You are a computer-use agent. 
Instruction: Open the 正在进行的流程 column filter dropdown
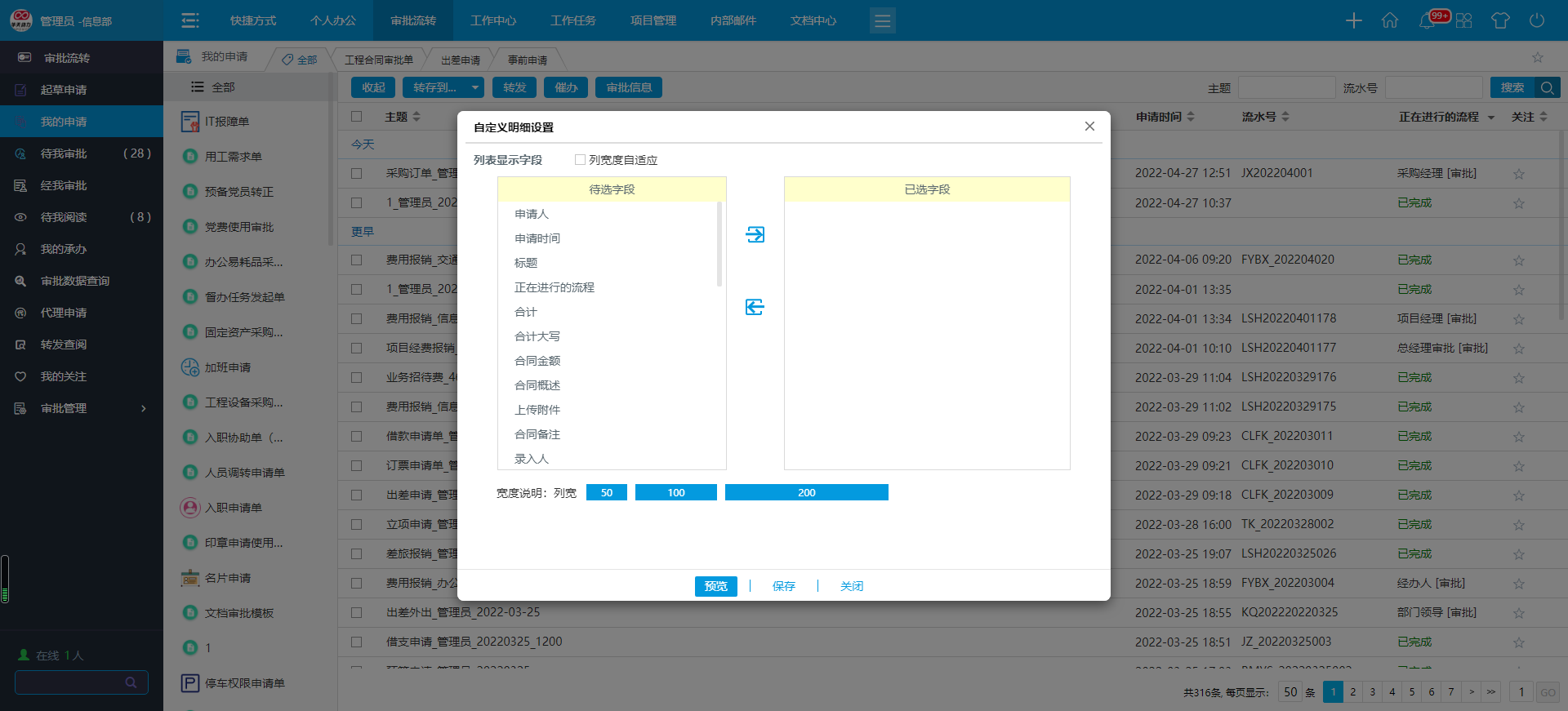coord(1490,118)
